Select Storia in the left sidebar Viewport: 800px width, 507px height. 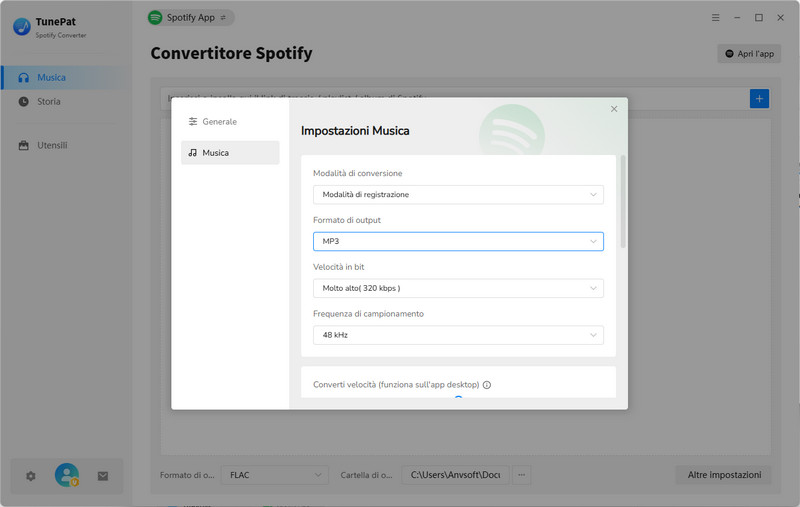tap(49, 101)
